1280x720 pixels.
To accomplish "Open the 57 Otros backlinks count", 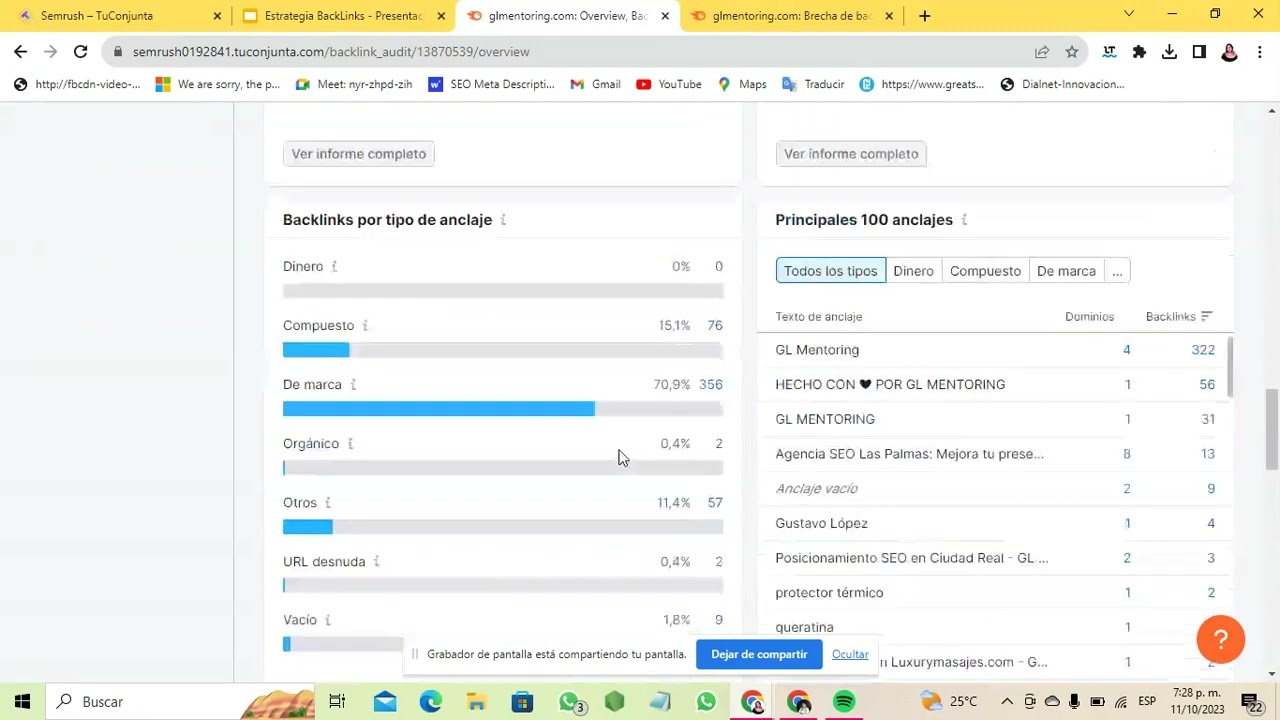I will (714, 503).
